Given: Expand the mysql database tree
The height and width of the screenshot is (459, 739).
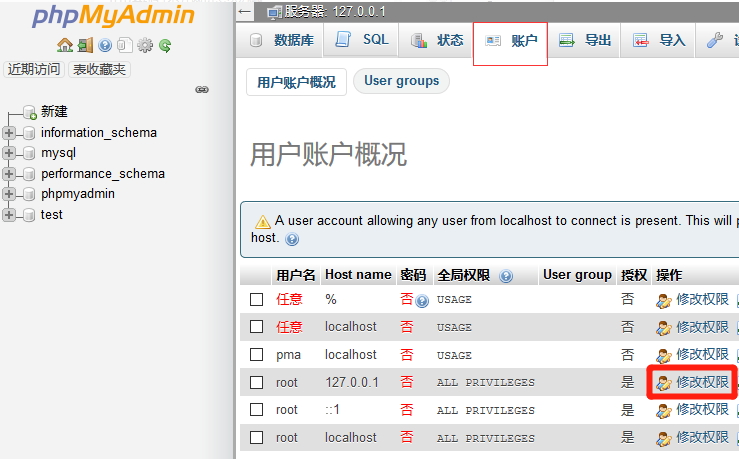Looking at the screenshot, I should (x=8, y=153).
